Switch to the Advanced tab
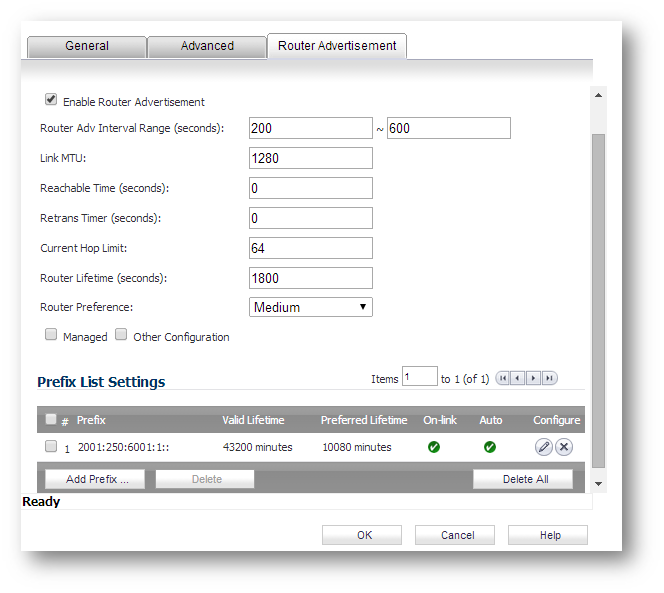This screenshot has width=664, height=593. [x=207, y=46]
